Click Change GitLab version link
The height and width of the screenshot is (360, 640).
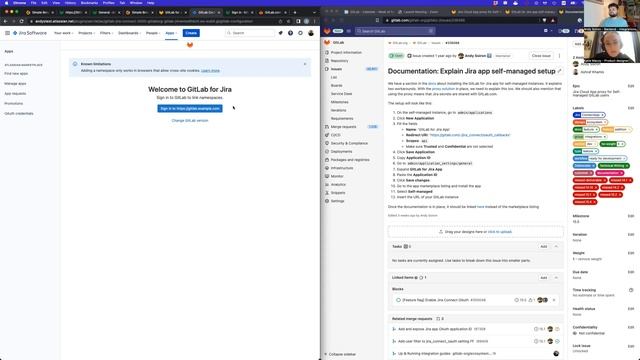click(190, 121)
